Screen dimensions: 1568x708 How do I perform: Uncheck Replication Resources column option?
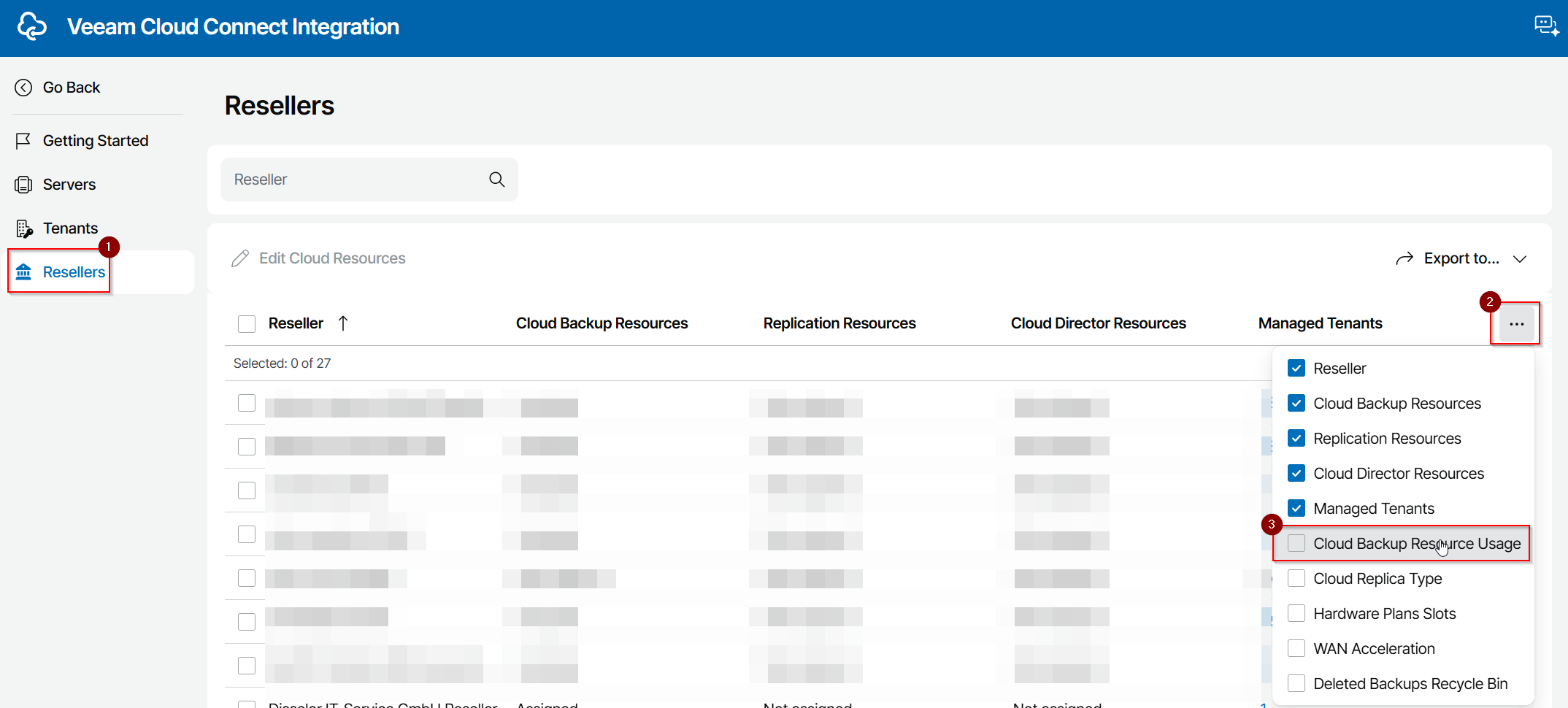[x=1296, y=439]
